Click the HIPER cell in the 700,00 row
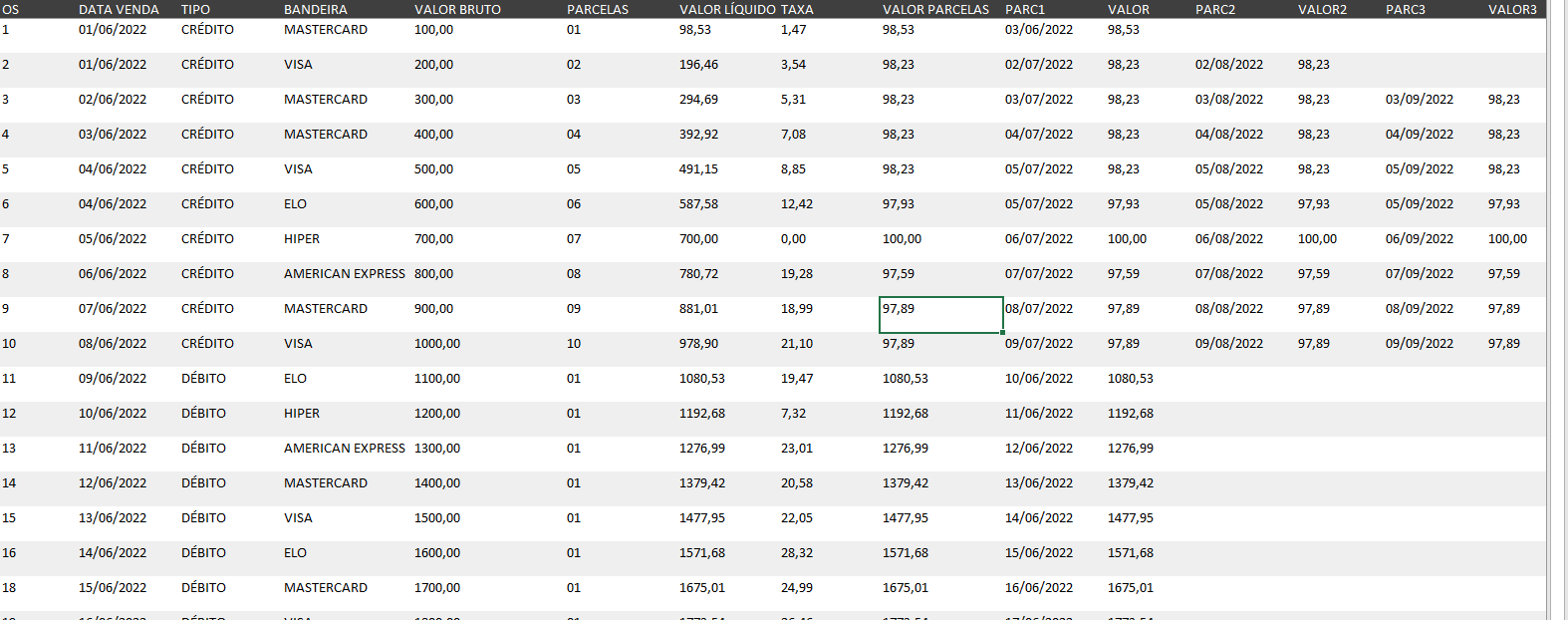Screen dimensions: 1568x620 click(302, 239)
